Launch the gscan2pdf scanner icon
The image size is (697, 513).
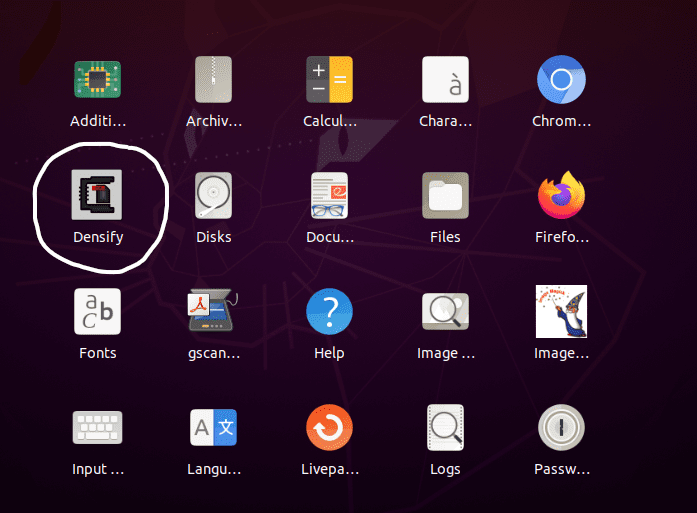212,311
